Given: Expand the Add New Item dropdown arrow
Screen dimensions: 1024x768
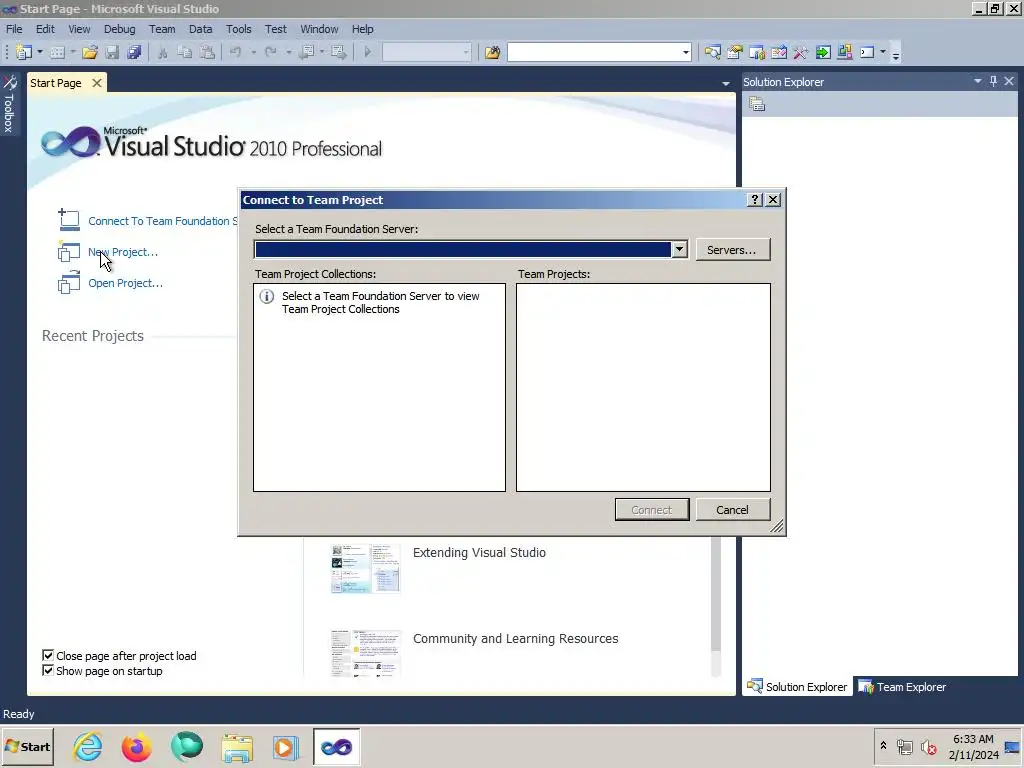Looking at the screenshot, I should [x=72, y=52].
